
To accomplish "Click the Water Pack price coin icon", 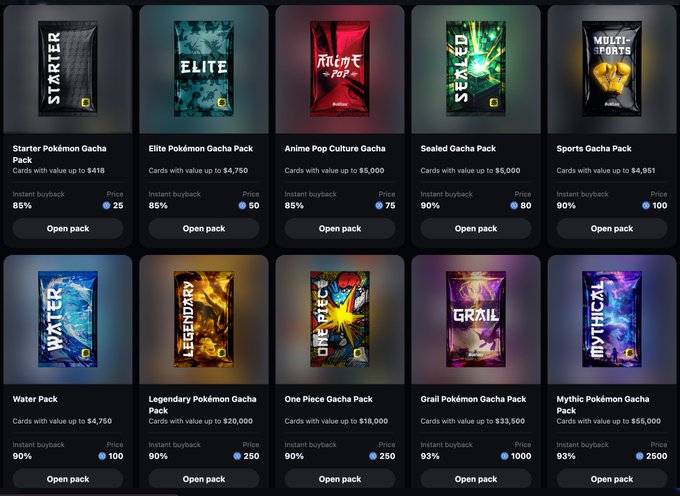I will click(102, 456).
